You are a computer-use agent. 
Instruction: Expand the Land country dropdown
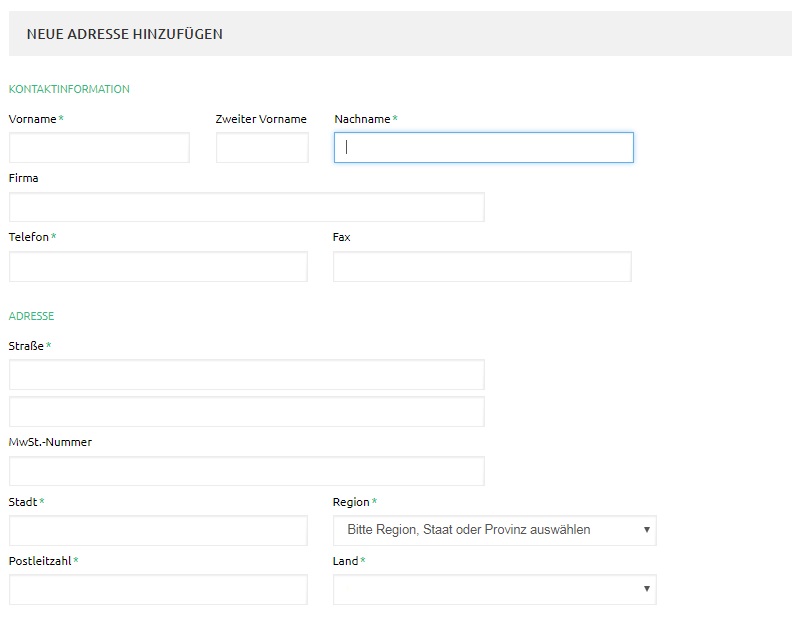click(494, 590)
